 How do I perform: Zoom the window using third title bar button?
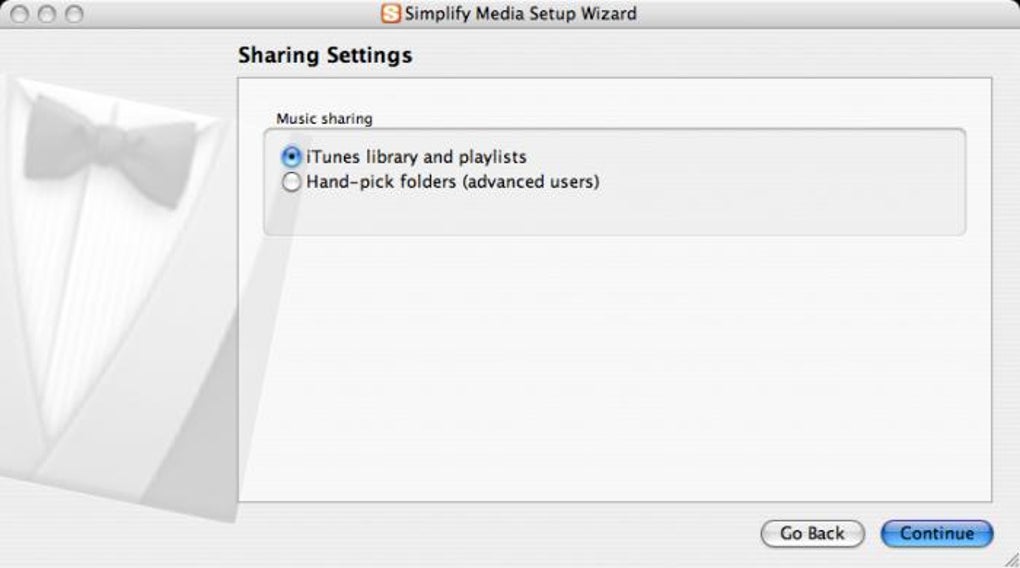coord(74,14)
